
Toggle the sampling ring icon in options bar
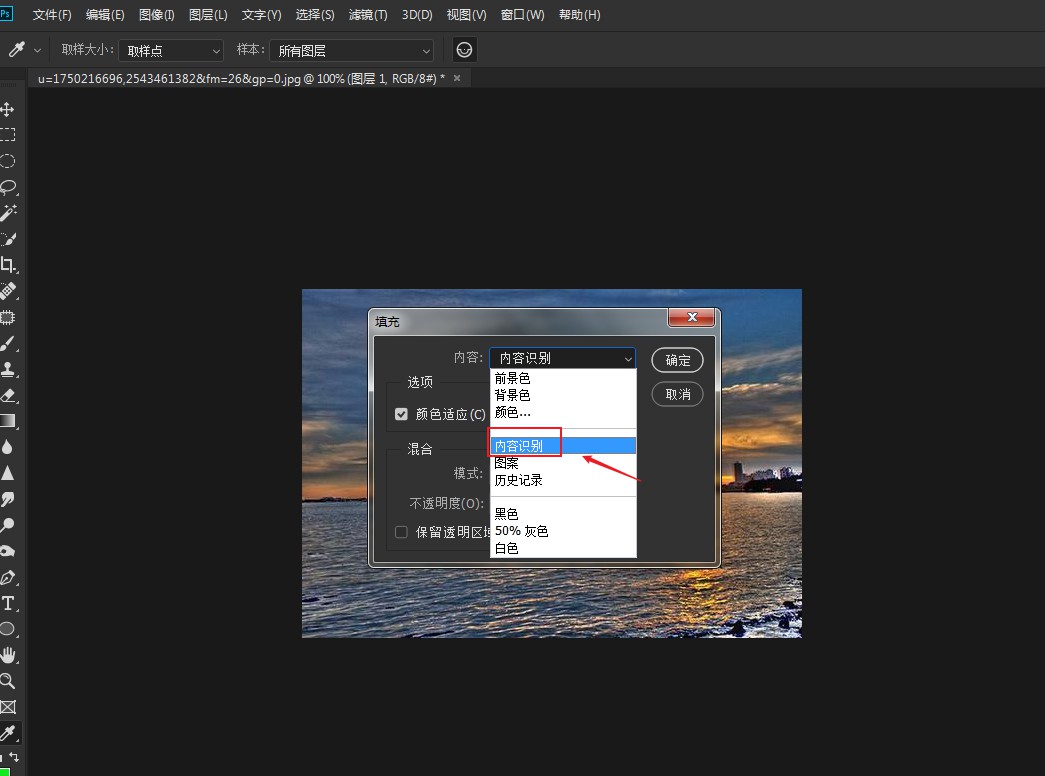(464, 50)
